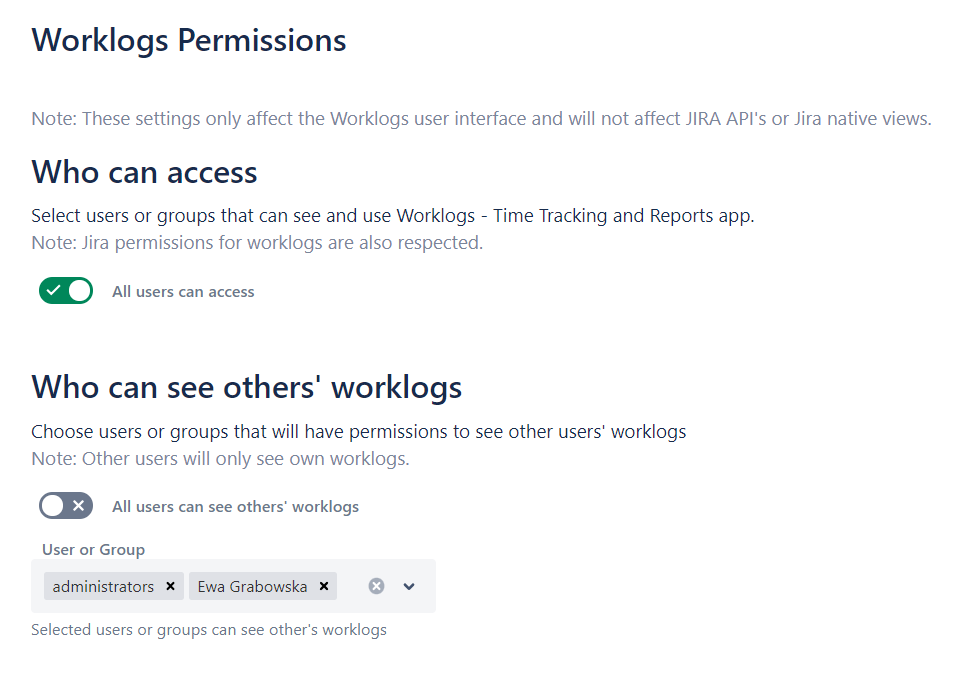Click the 'All users can access' label
The width and height of the screenshot is (970, 694).
[183, 291]
